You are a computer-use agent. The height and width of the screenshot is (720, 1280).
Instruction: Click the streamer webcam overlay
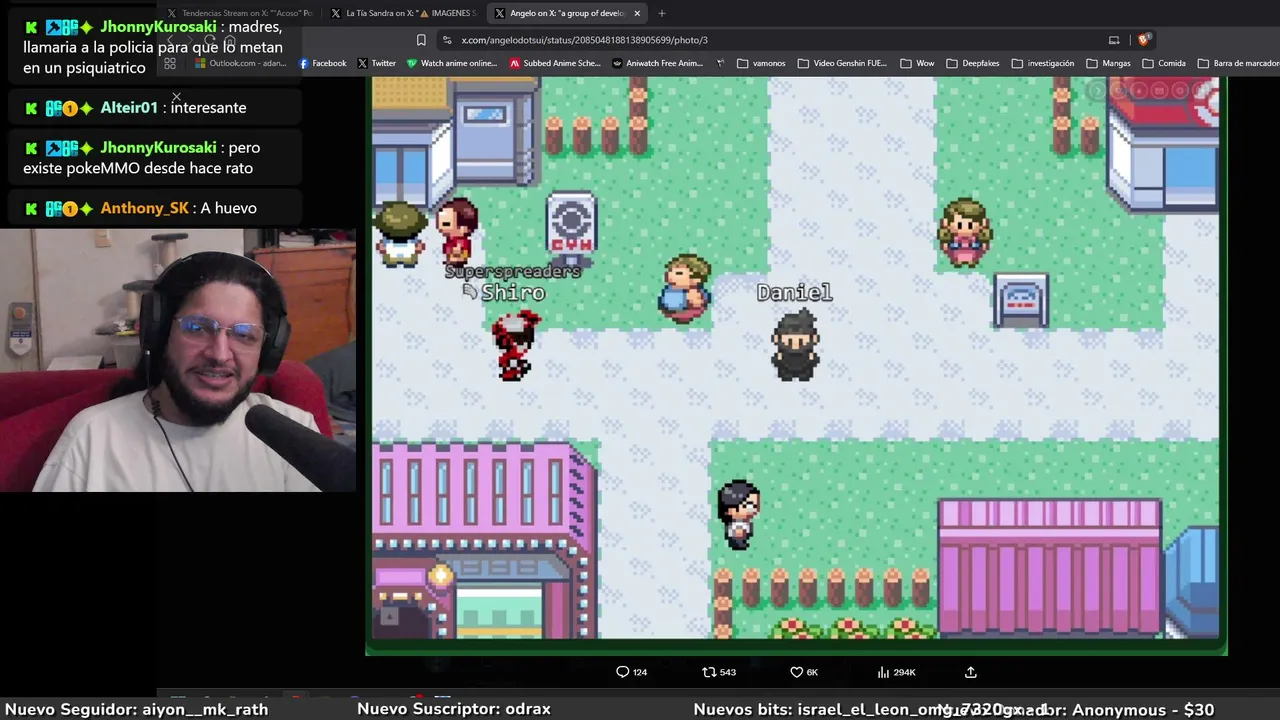(178, 360)
